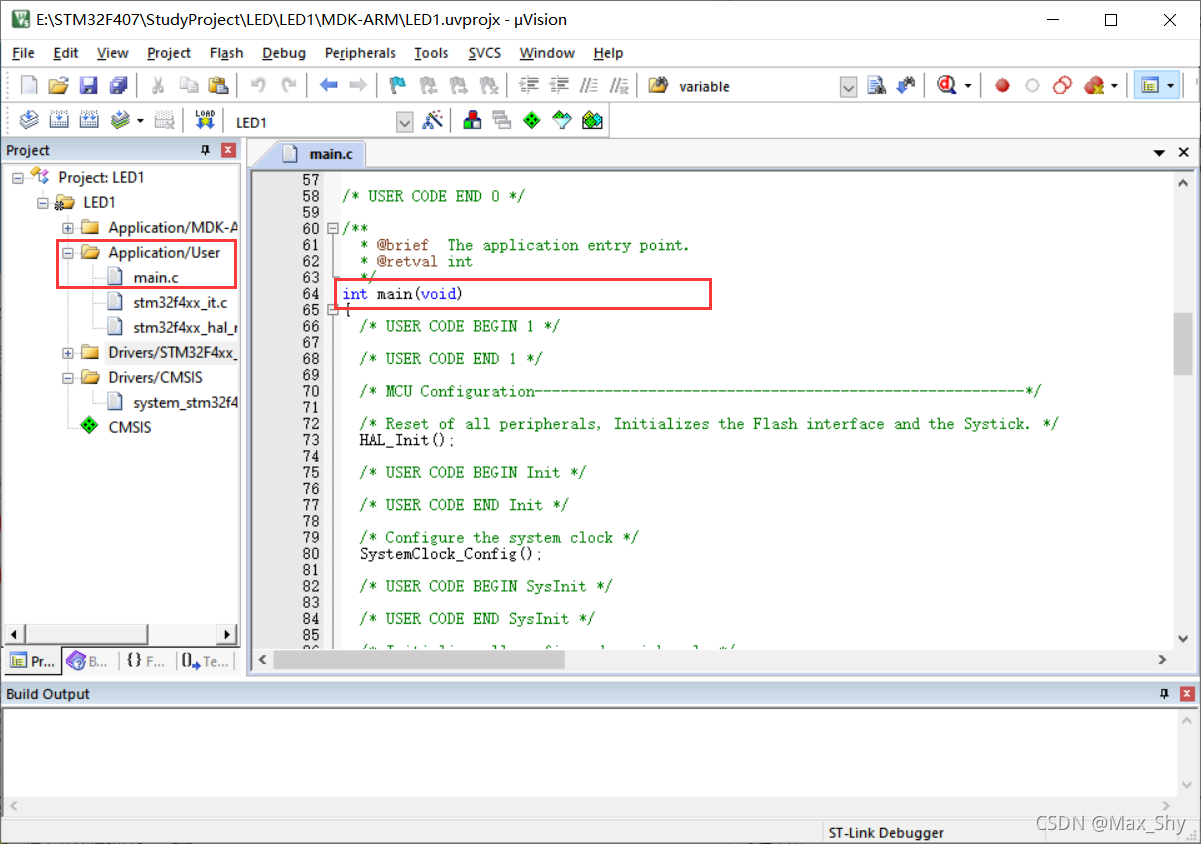
Task: Rebuild all target files
Action: (x=89, y=121)
